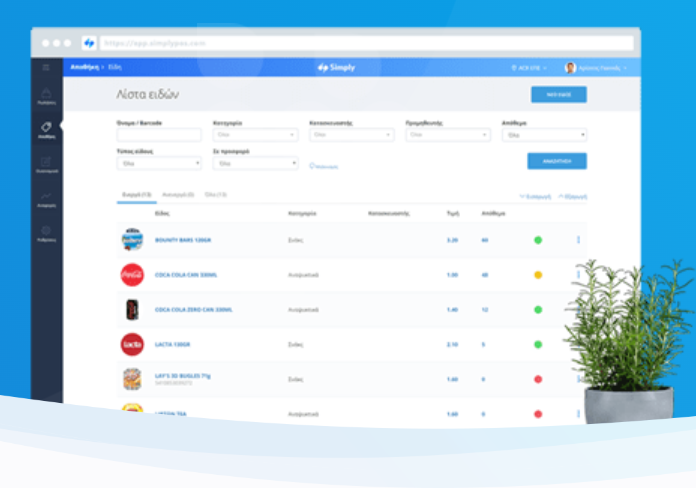Click the blue ΑΝΑΖΗΤΗΣΗ search button
The width and height of the screenshot is (696, 489).
pos(556,161)
